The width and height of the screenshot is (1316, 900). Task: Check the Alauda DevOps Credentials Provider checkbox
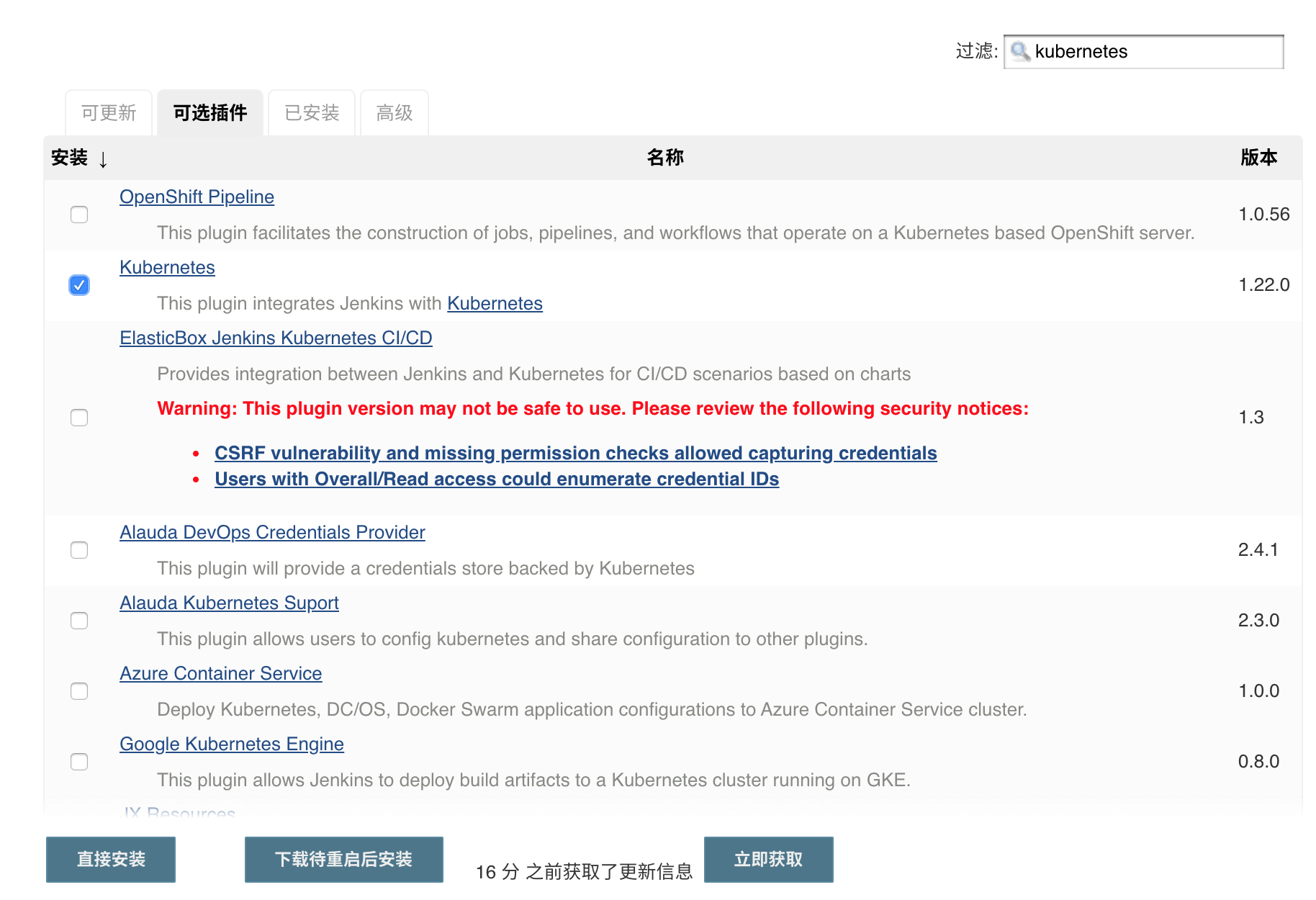coord(79,550)
